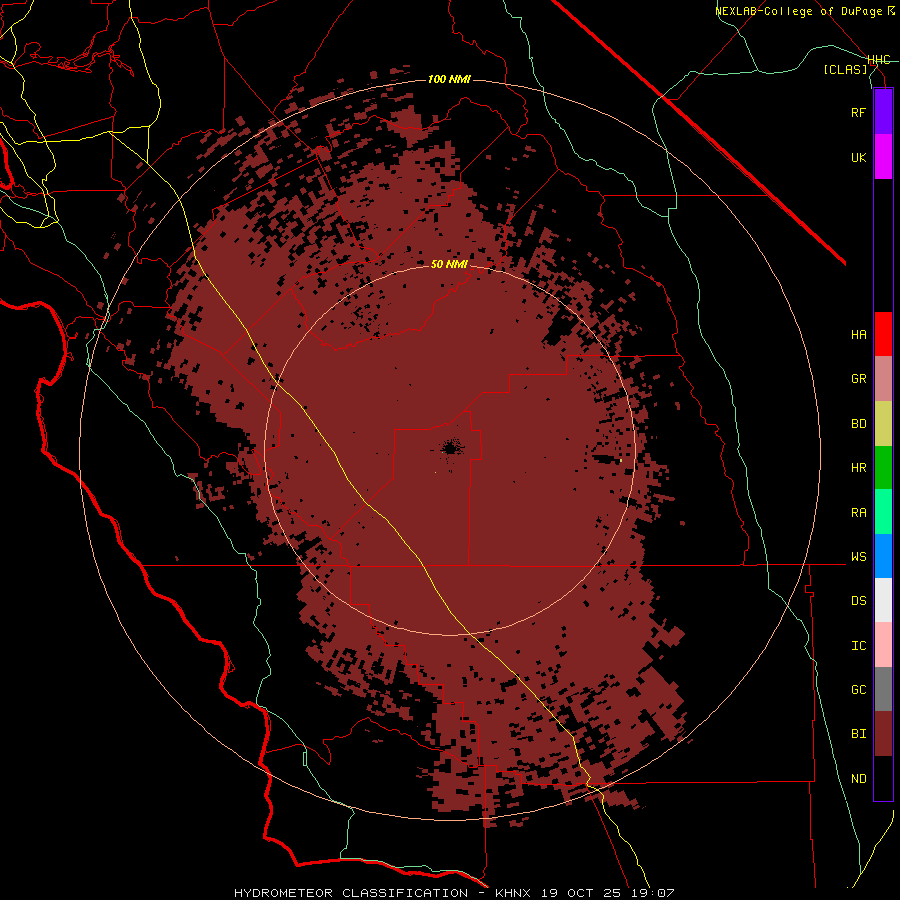Pick the HR green legend swatch
Image resolution: width=900 pixels, height=900 pixels.
click(x=883, y=468)
